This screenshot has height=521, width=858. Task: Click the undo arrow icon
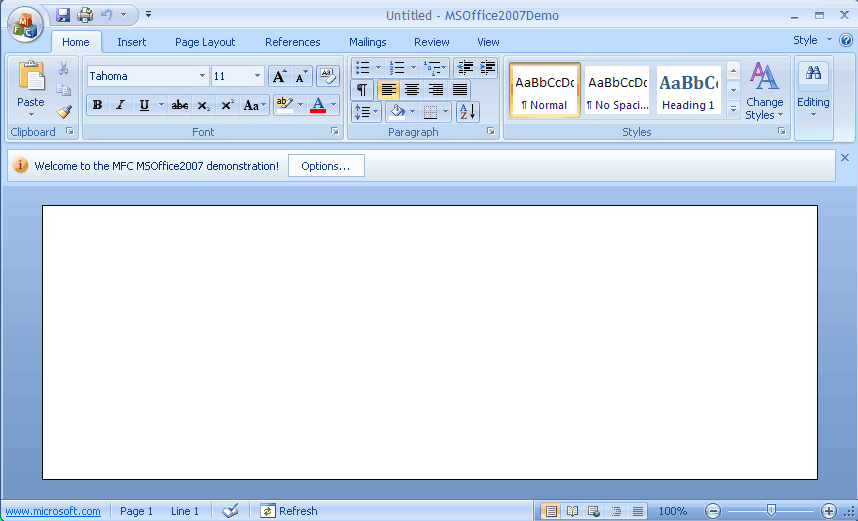(x=107, y=15)
